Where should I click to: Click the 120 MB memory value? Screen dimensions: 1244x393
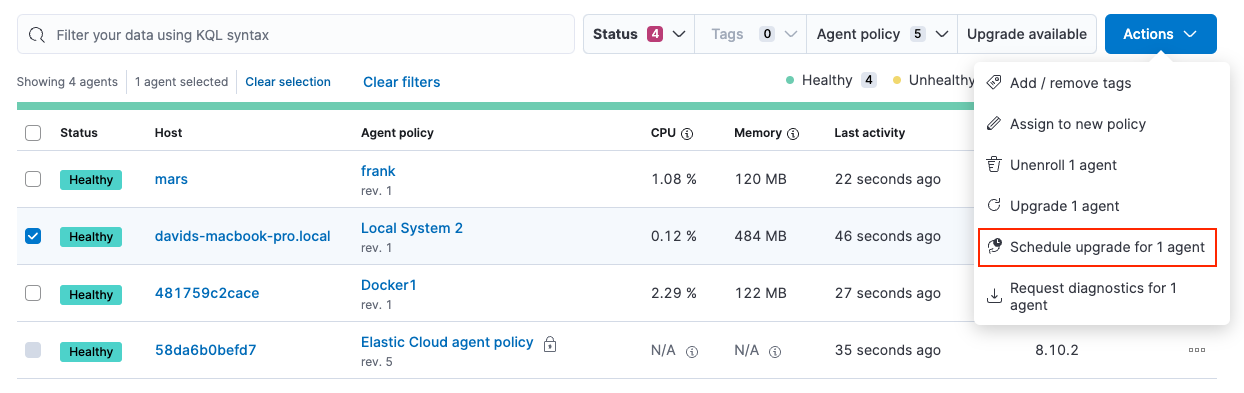coord(760,180)
